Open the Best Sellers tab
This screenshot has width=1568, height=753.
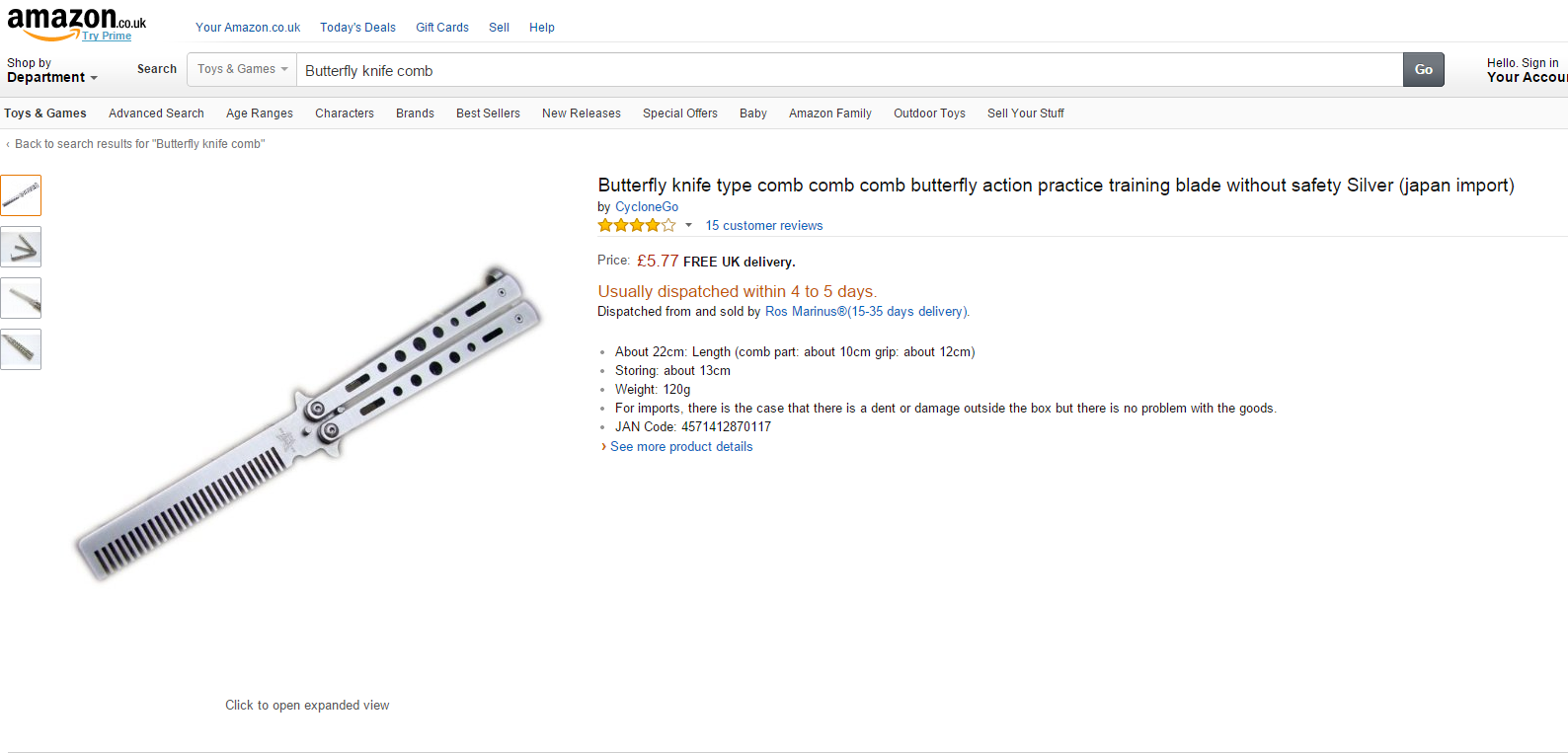[488, 113]
